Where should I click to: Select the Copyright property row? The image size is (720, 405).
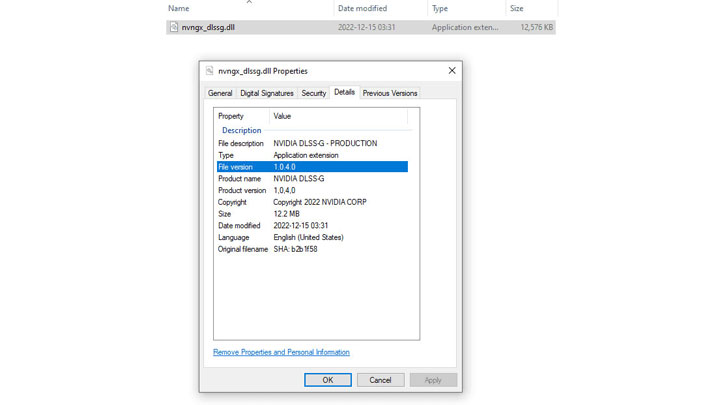point(312,202)
